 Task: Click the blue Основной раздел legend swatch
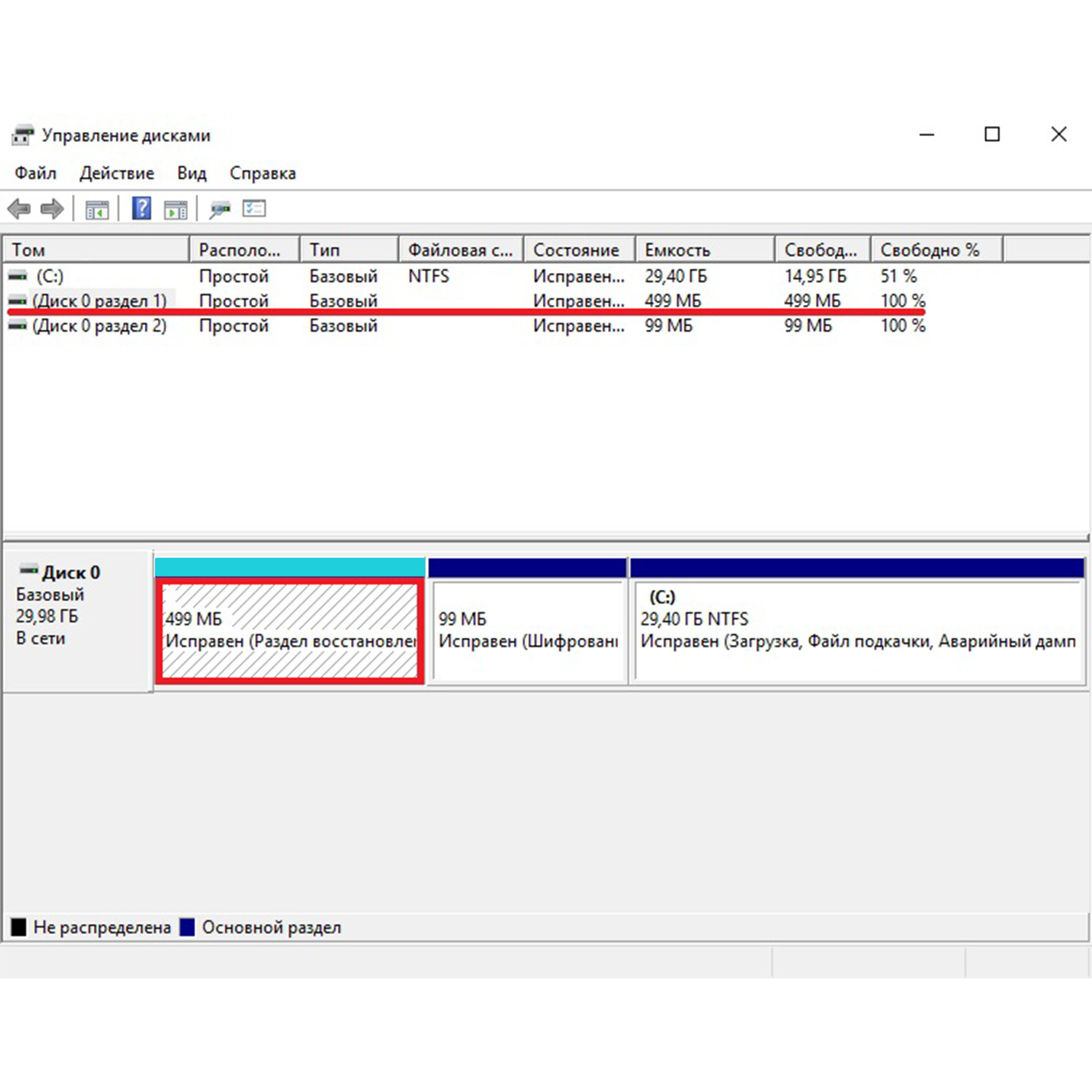(187, 927)
